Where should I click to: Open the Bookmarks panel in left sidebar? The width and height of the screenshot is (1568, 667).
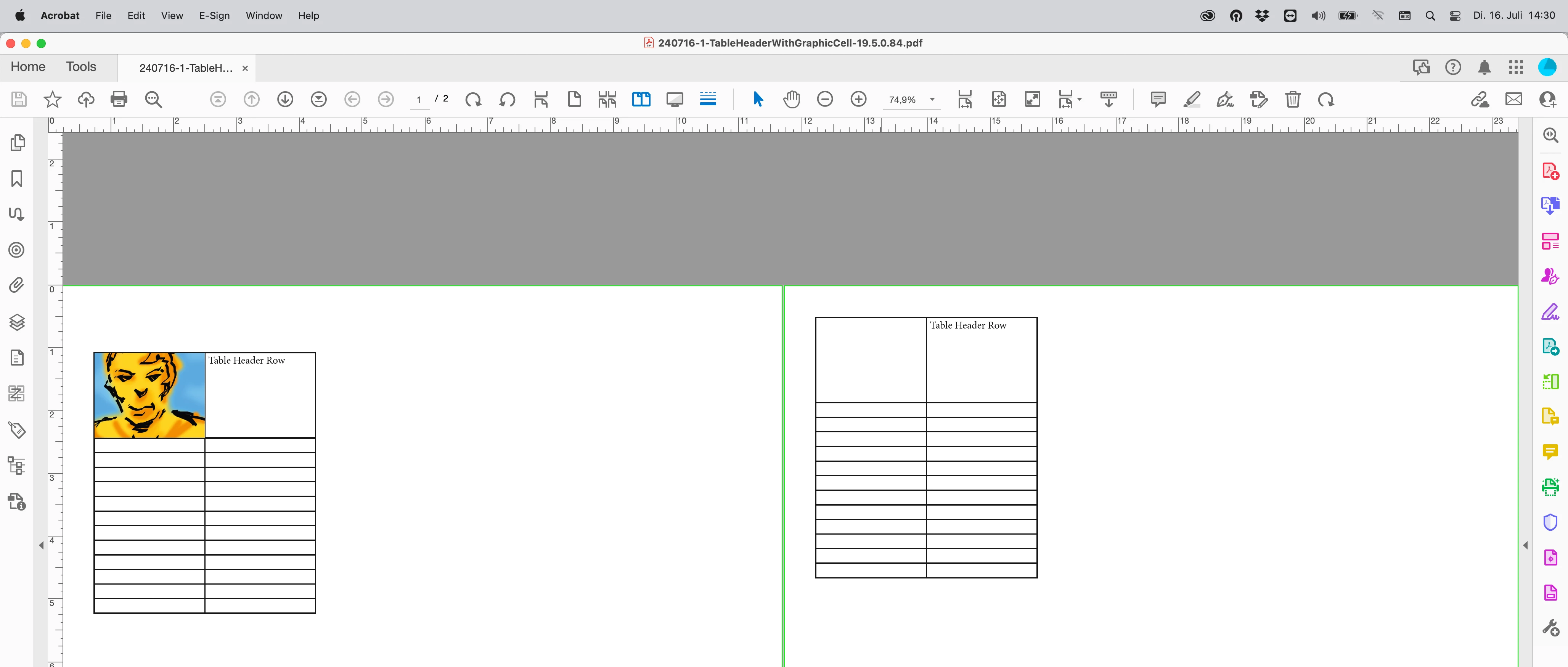17,179
